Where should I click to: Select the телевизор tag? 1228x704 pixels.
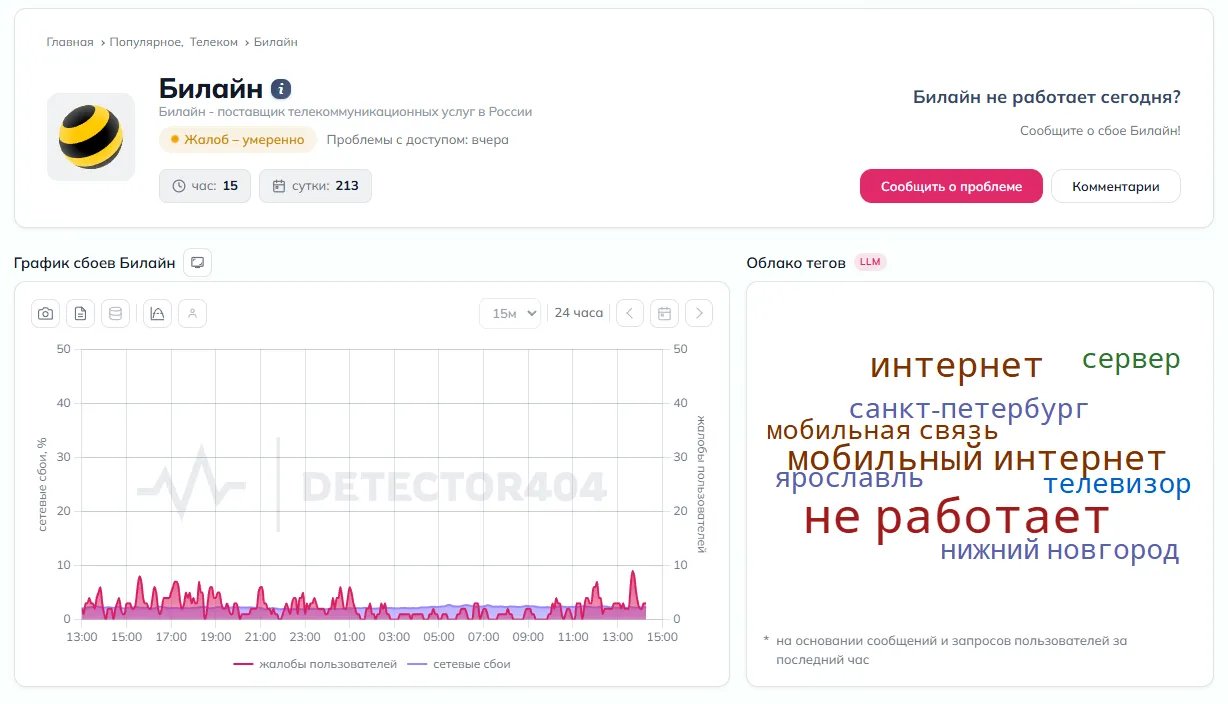click(x=1117, y=485)
